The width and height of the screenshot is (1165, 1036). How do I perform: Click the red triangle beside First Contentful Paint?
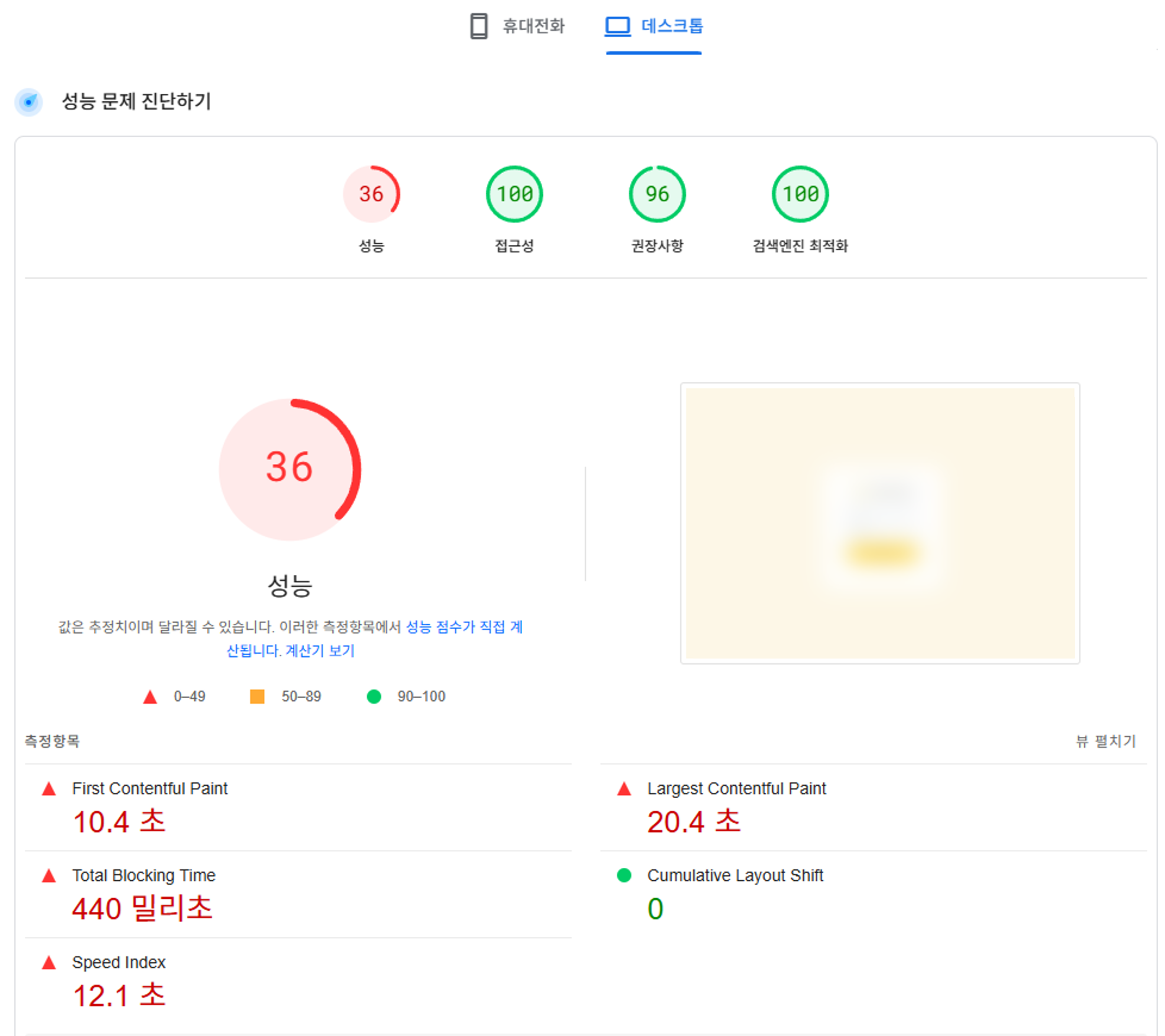pos(49,789)
